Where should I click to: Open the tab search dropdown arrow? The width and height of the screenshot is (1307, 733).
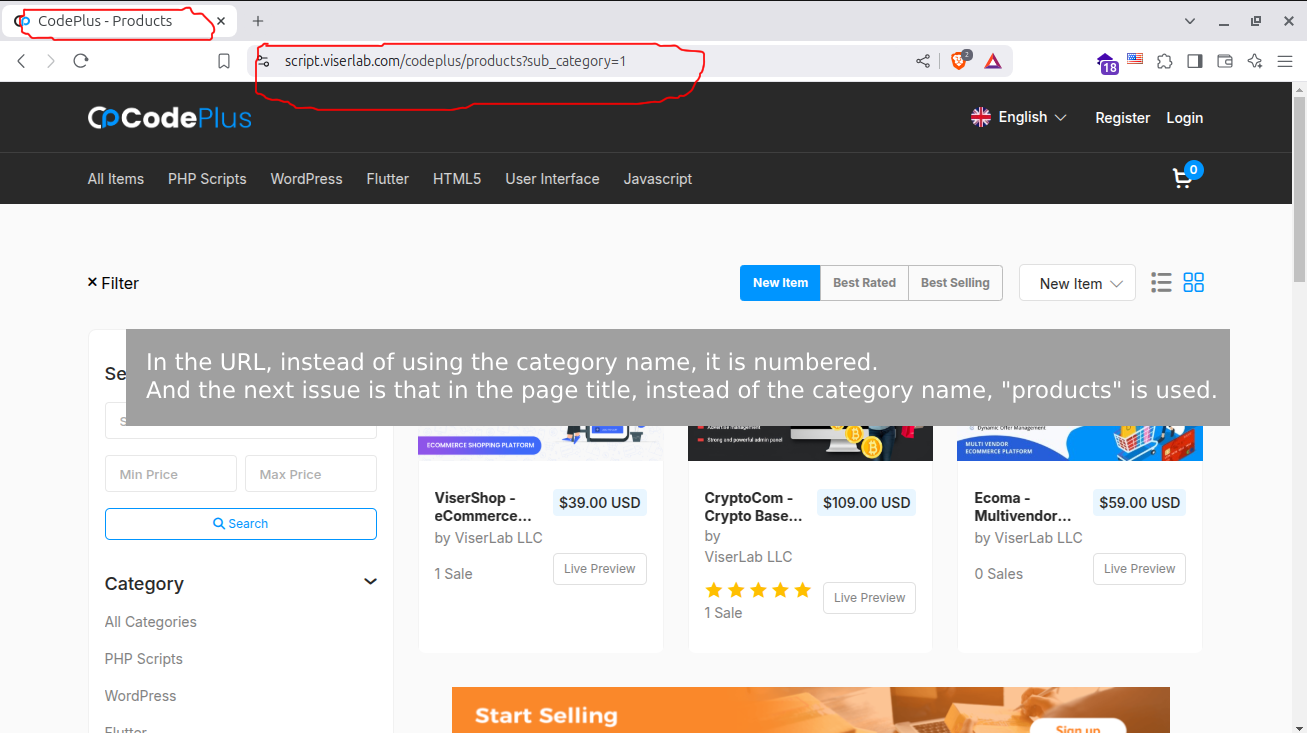(1190, 21)
